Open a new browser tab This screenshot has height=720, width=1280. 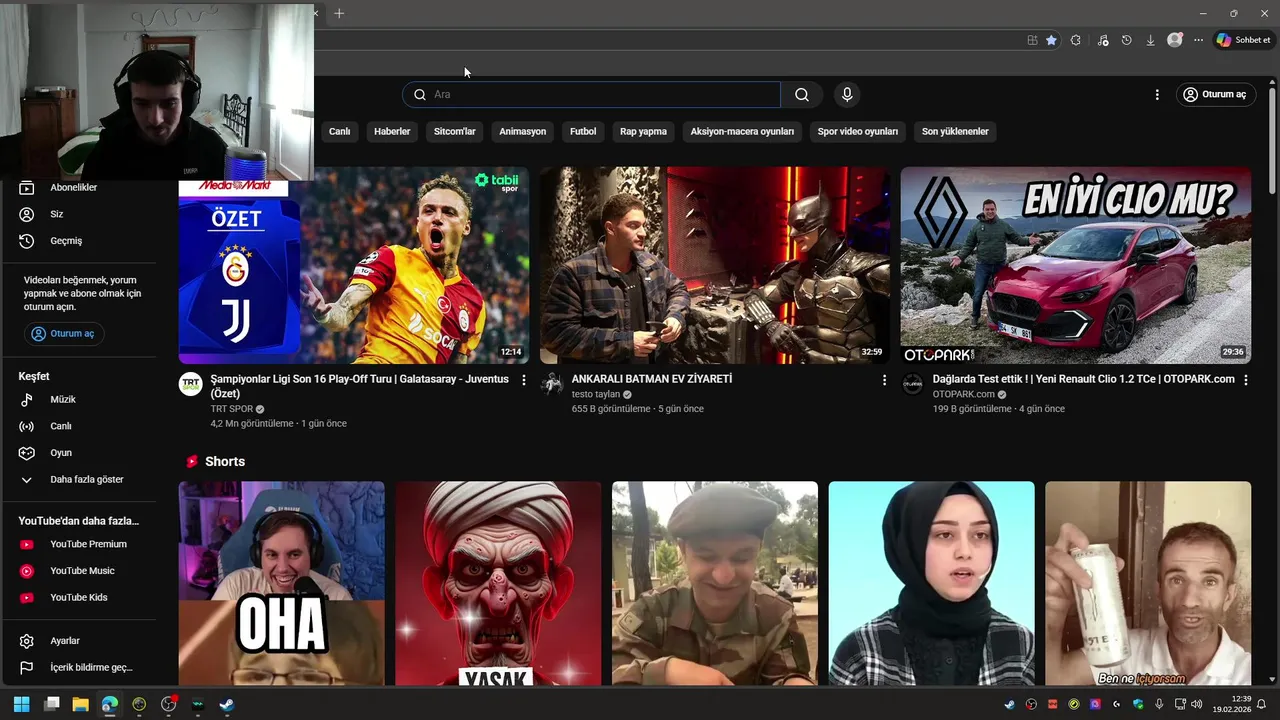(339, 13)
